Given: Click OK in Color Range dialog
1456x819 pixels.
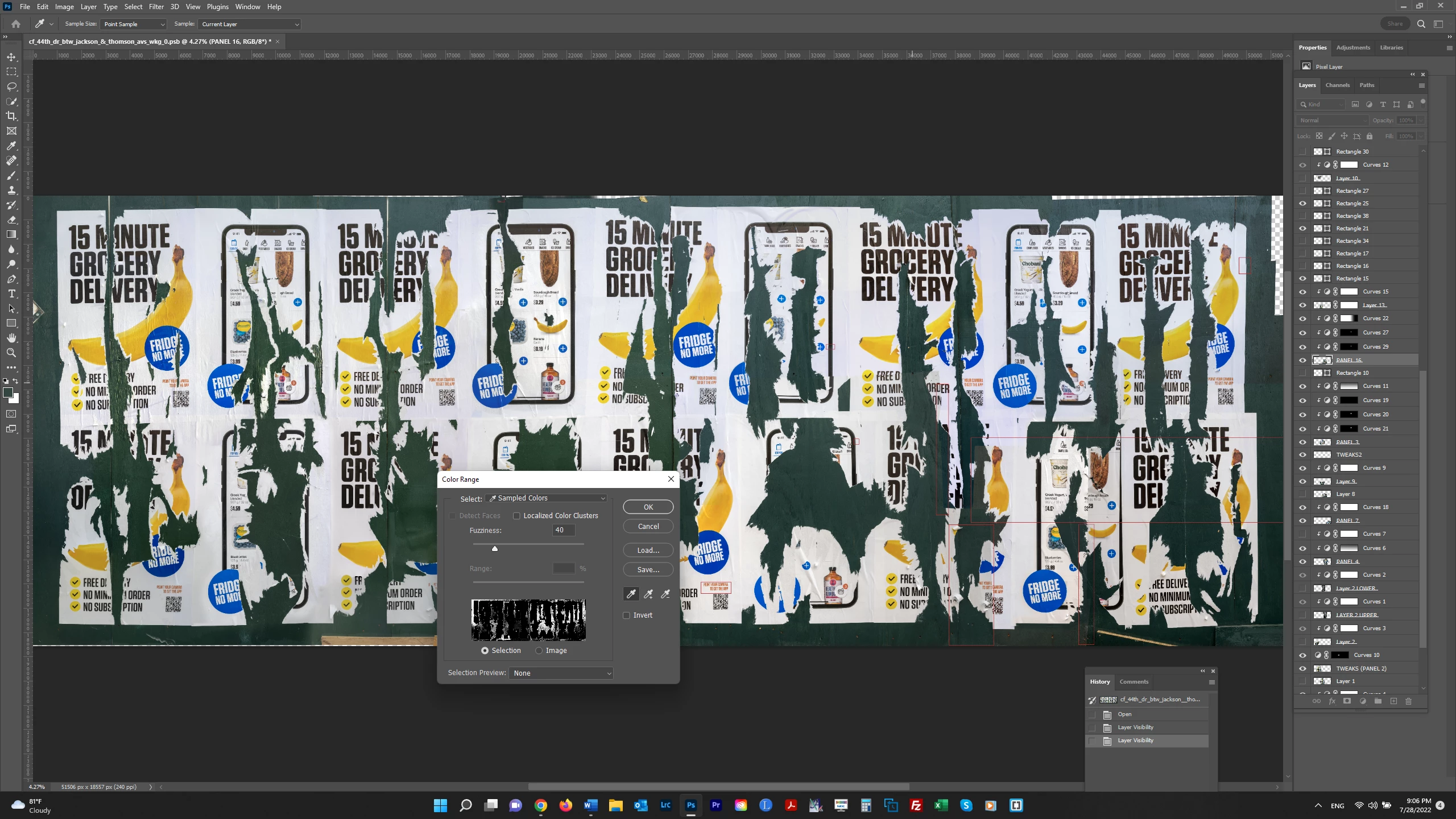Looking at the screenshot, I should (648, 507).
